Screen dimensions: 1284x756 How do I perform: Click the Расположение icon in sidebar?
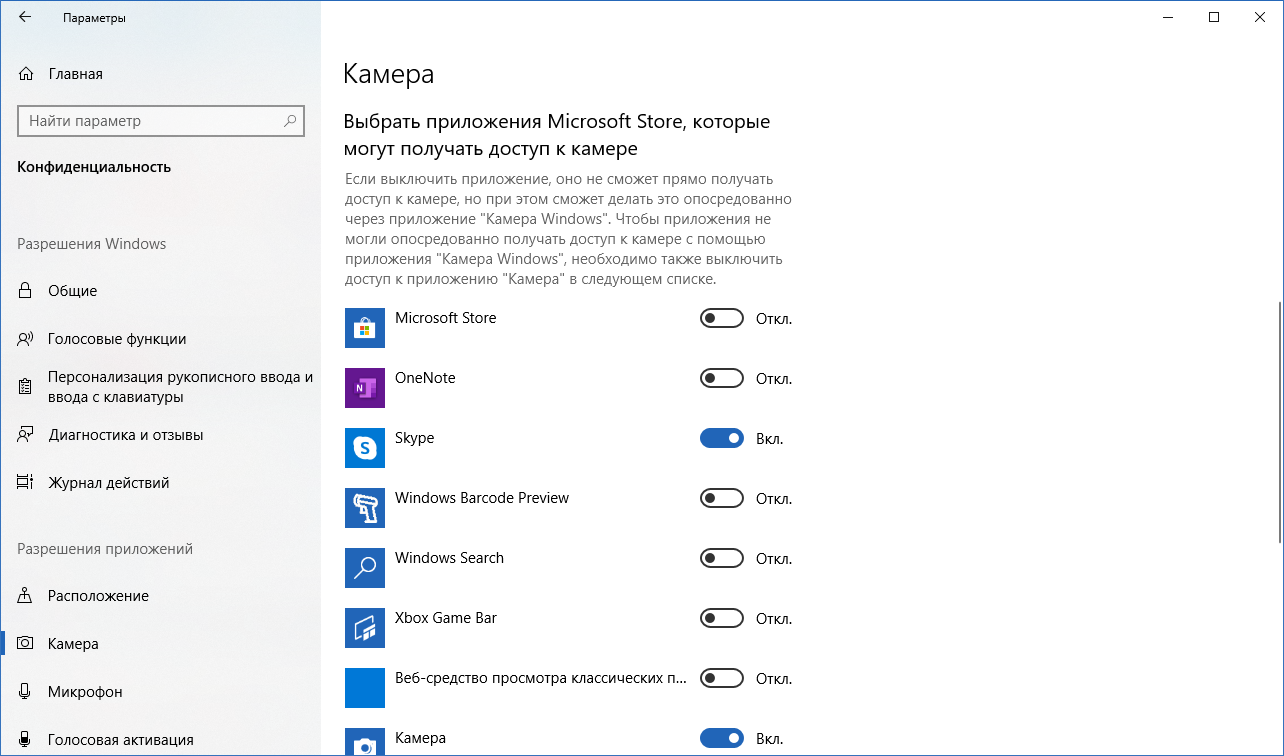pyautogui.click(x=26, y=596)
